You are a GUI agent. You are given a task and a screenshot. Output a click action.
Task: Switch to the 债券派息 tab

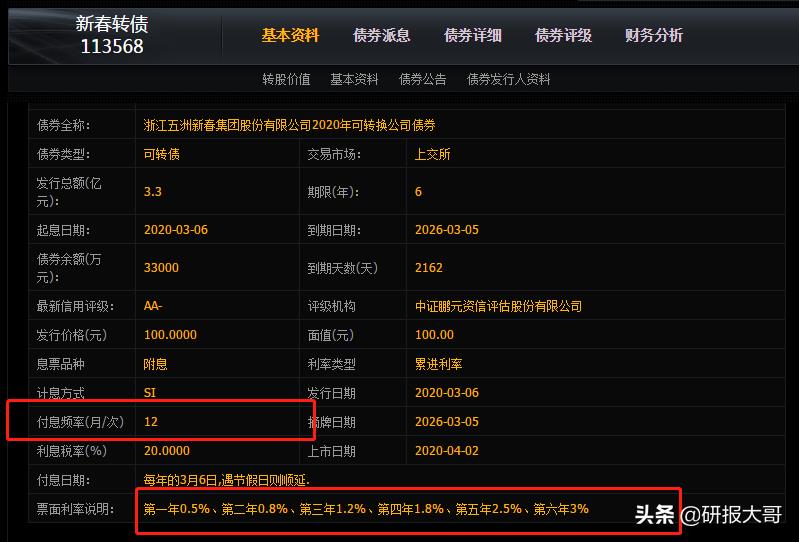coord(381,36)
